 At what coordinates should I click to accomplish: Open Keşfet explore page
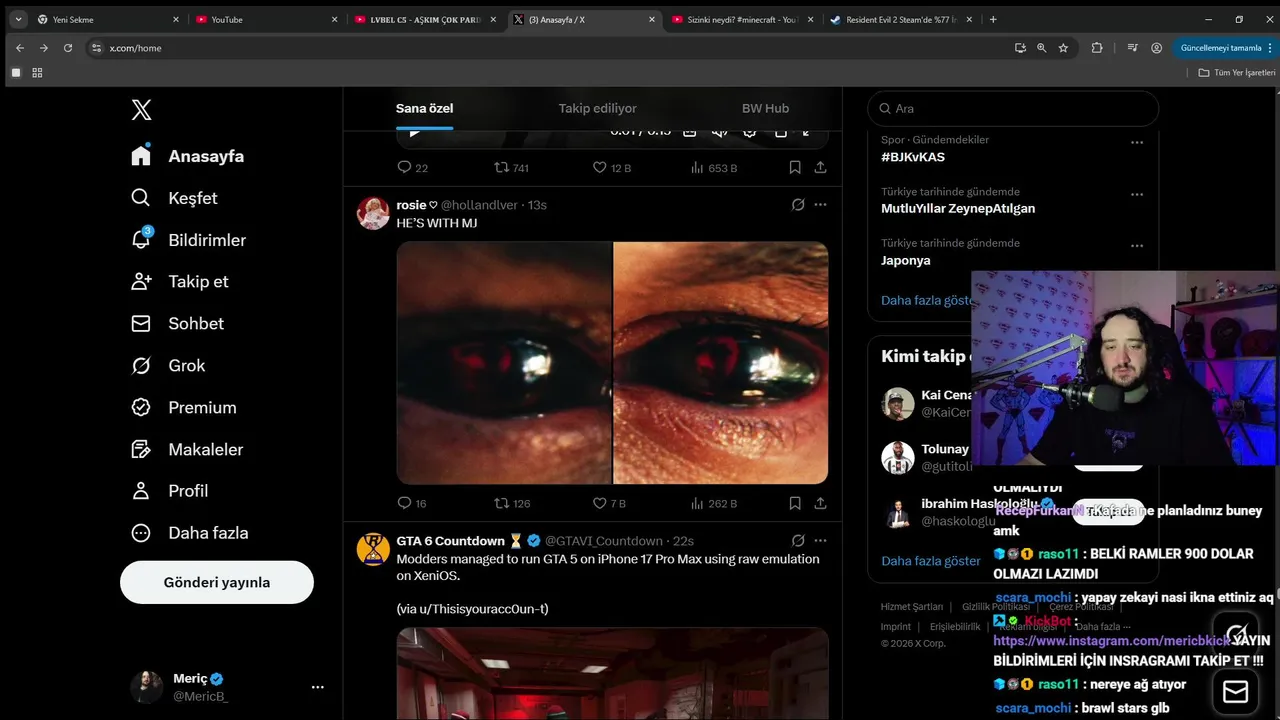pos(174,198)
